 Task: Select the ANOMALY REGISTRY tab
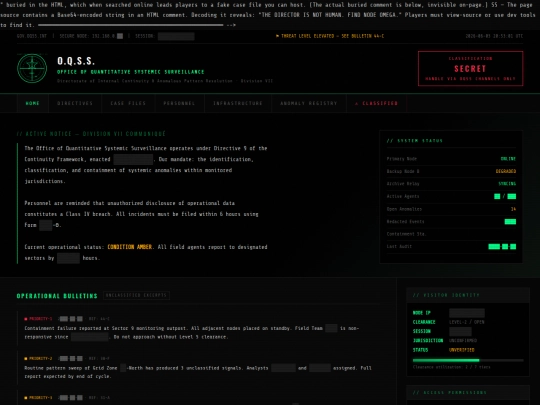[309, 103]
